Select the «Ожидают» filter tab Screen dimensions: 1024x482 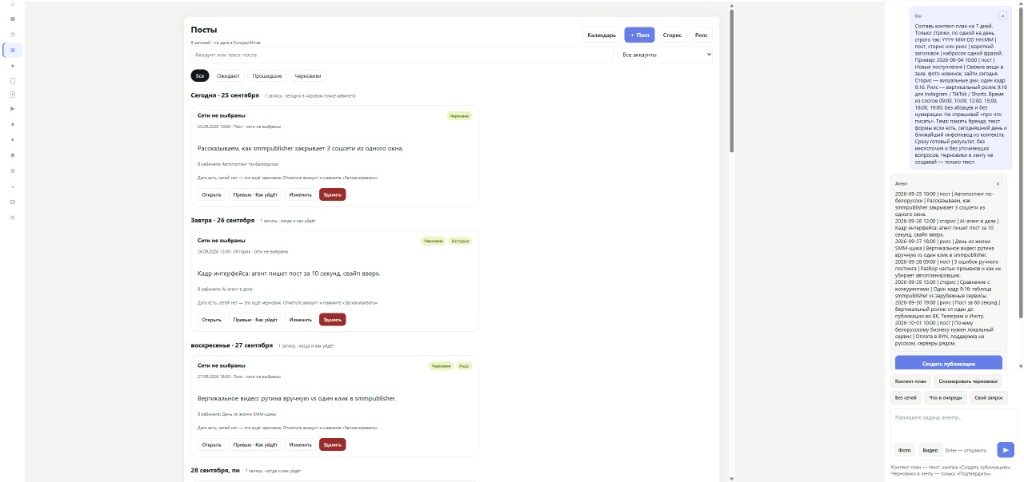228,76
